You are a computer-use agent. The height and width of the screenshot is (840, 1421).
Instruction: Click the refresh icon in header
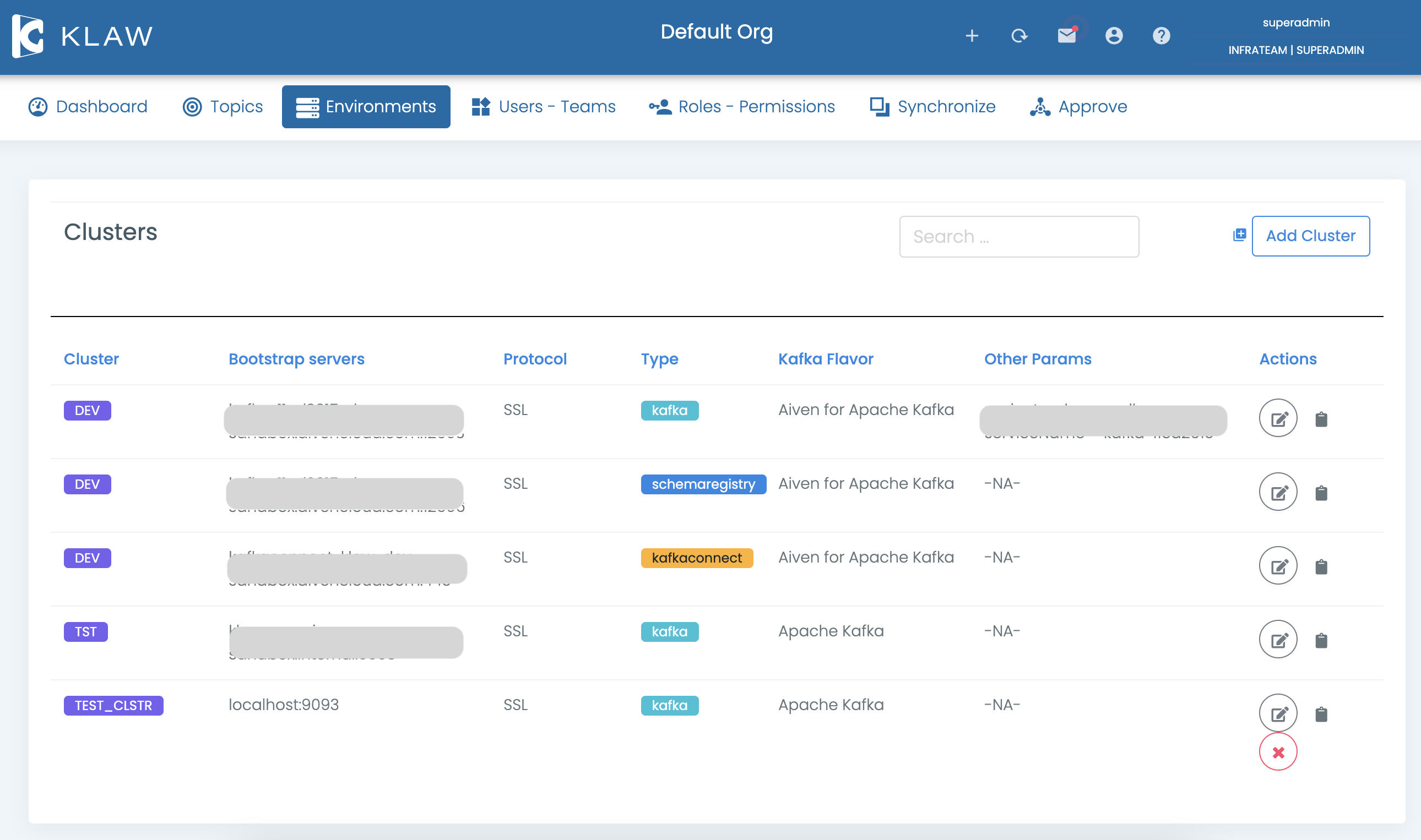(x=1019, y=36)
